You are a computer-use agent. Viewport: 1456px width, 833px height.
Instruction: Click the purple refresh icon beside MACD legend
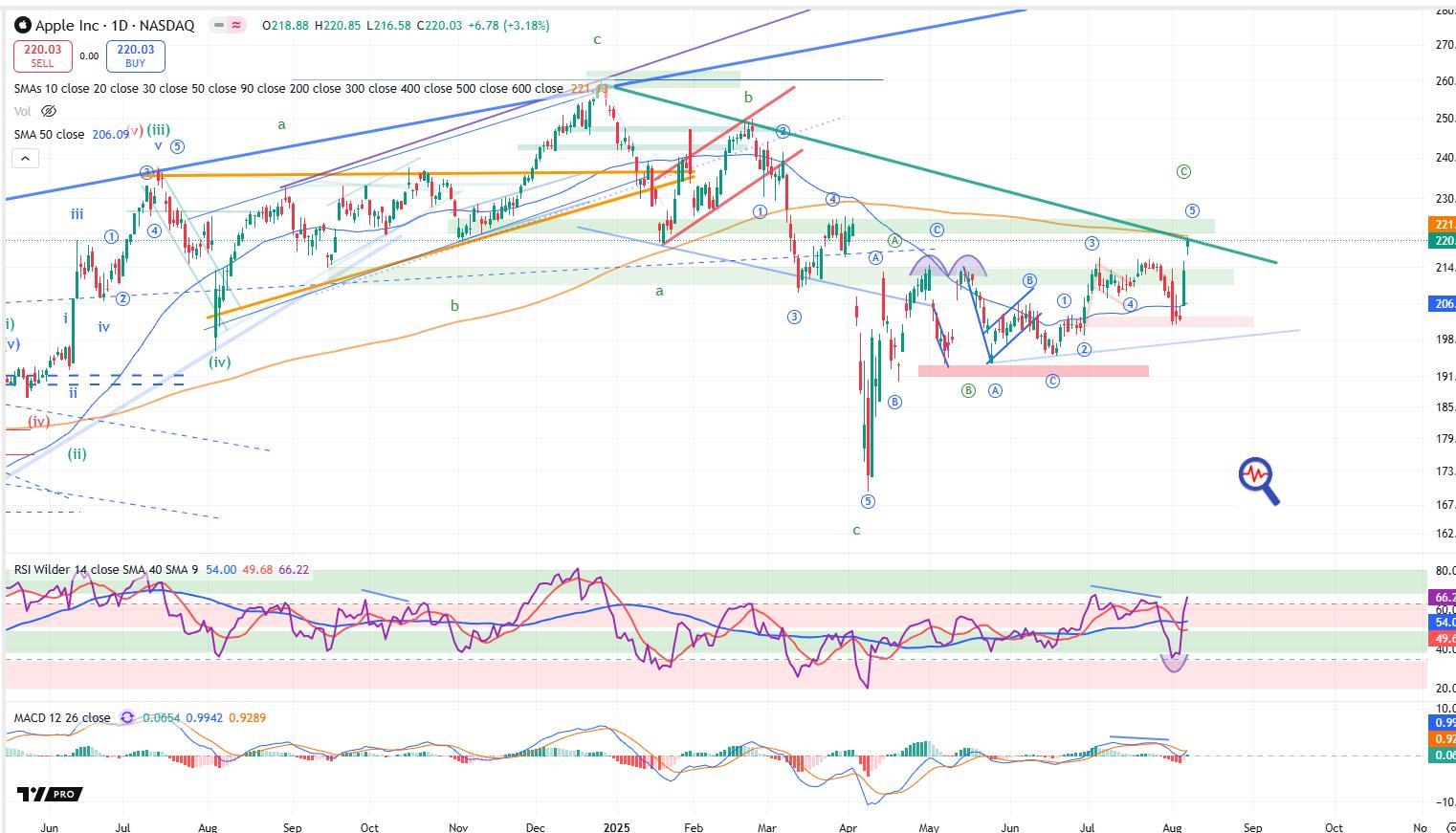tap(126, 717)
